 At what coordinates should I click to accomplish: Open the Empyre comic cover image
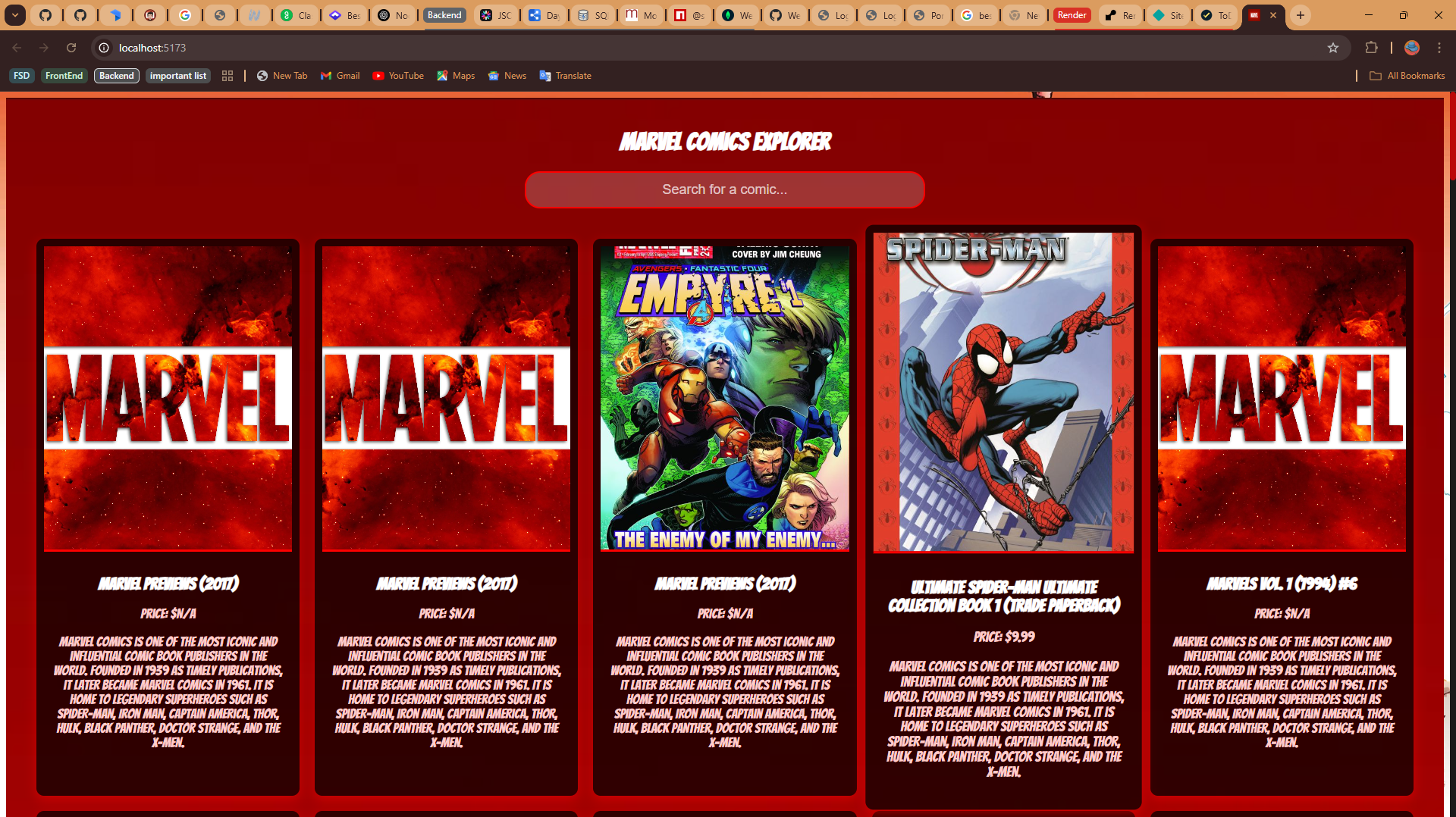click(725, 399)
